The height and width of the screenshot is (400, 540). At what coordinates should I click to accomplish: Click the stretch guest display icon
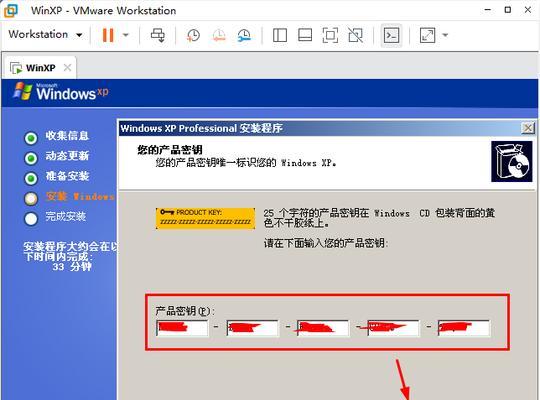[x=427, y=35]
